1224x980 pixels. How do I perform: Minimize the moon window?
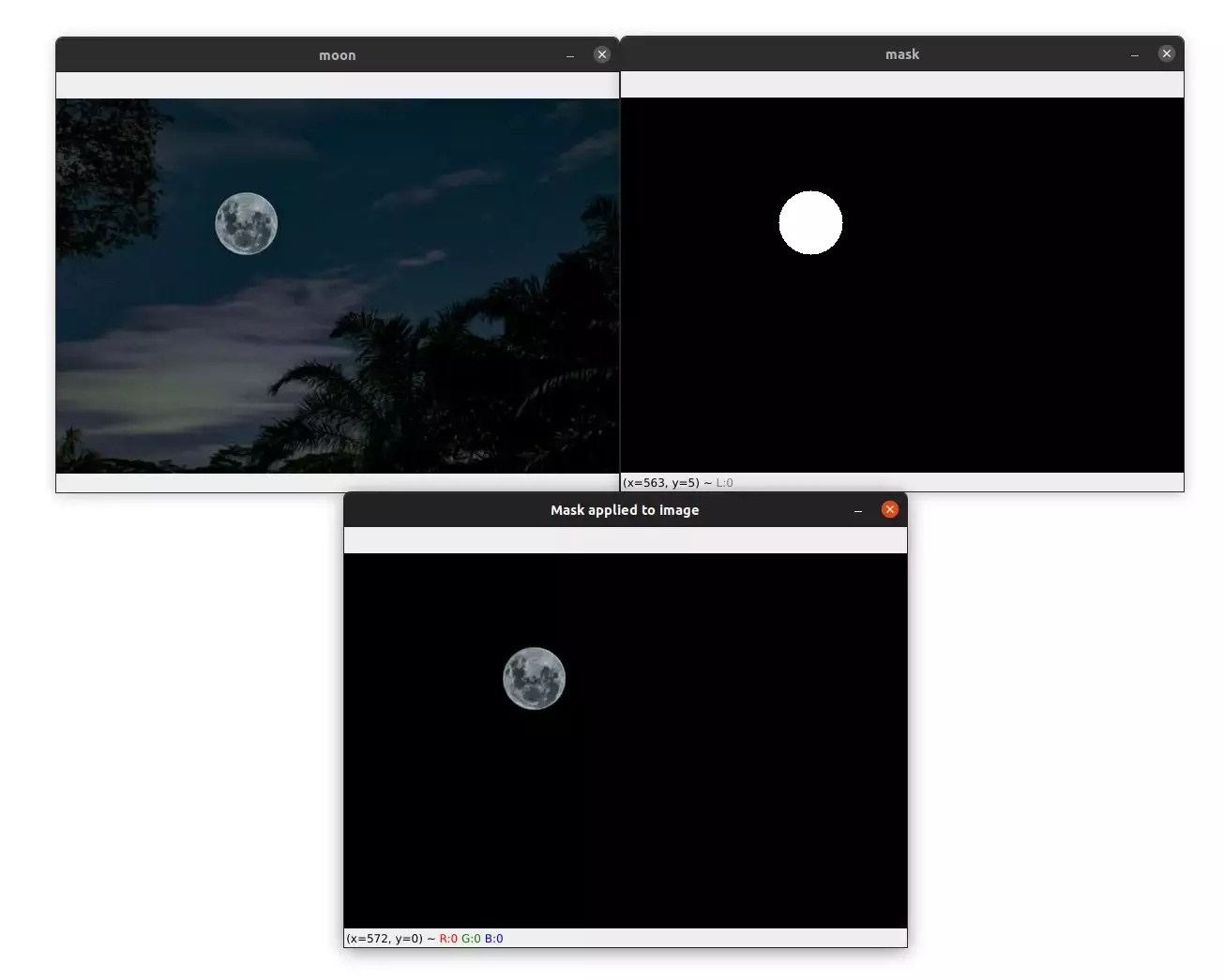click(570, 55)
